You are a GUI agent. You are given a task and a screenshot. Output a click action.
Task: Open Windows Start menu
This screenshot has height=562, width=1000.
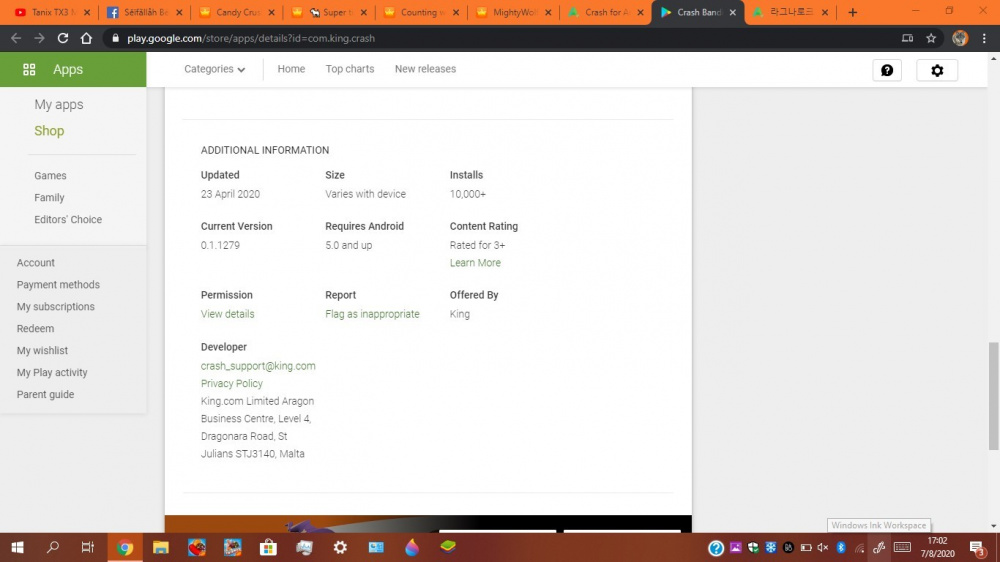(x=17, y=547)
